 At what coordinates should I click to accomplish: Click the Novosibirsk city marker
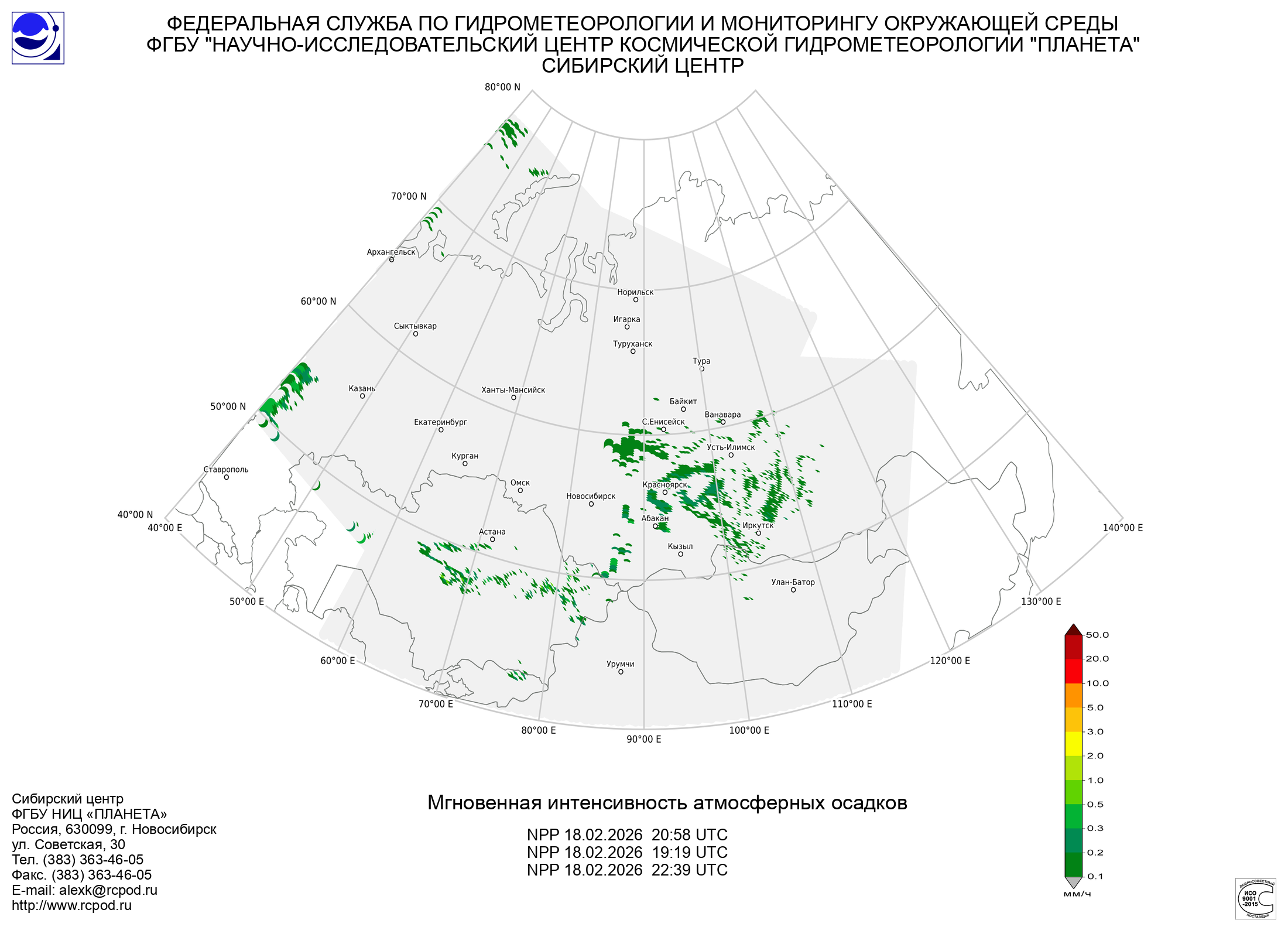pyautogui.click(x=591, y=504)
